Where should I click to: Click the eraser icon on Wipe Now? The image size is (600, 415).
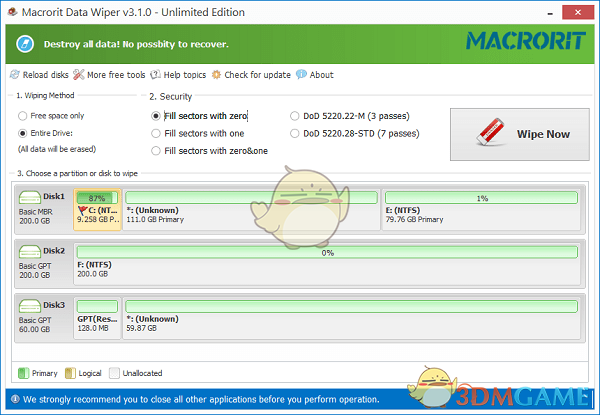[490, 132]
